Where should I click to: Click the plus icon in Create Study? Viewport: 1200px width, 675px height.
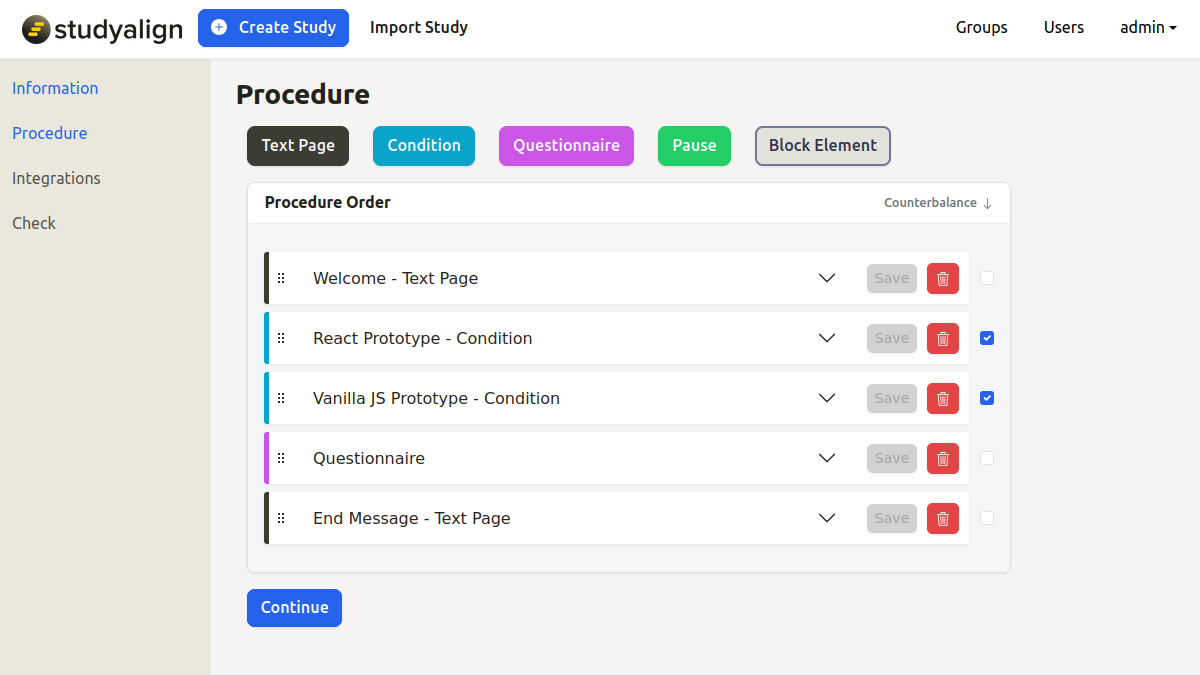(219, 28)
